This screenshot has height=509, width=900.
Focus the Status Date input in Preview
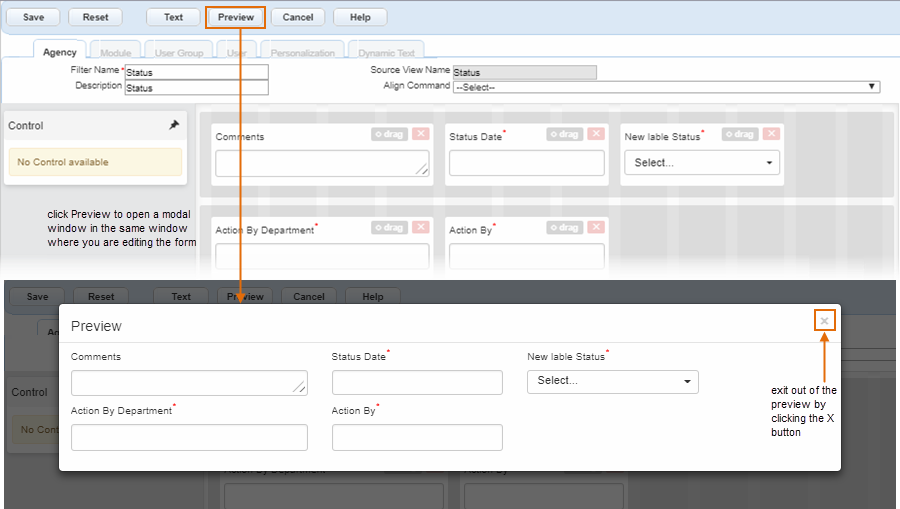[x=417, y=382]
